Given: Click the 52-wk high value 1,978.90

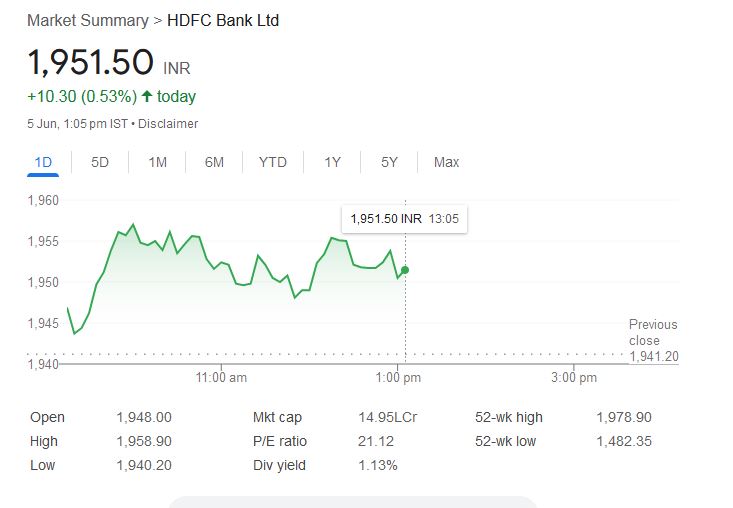Looking at the screenshot, I should click(624, 417).
